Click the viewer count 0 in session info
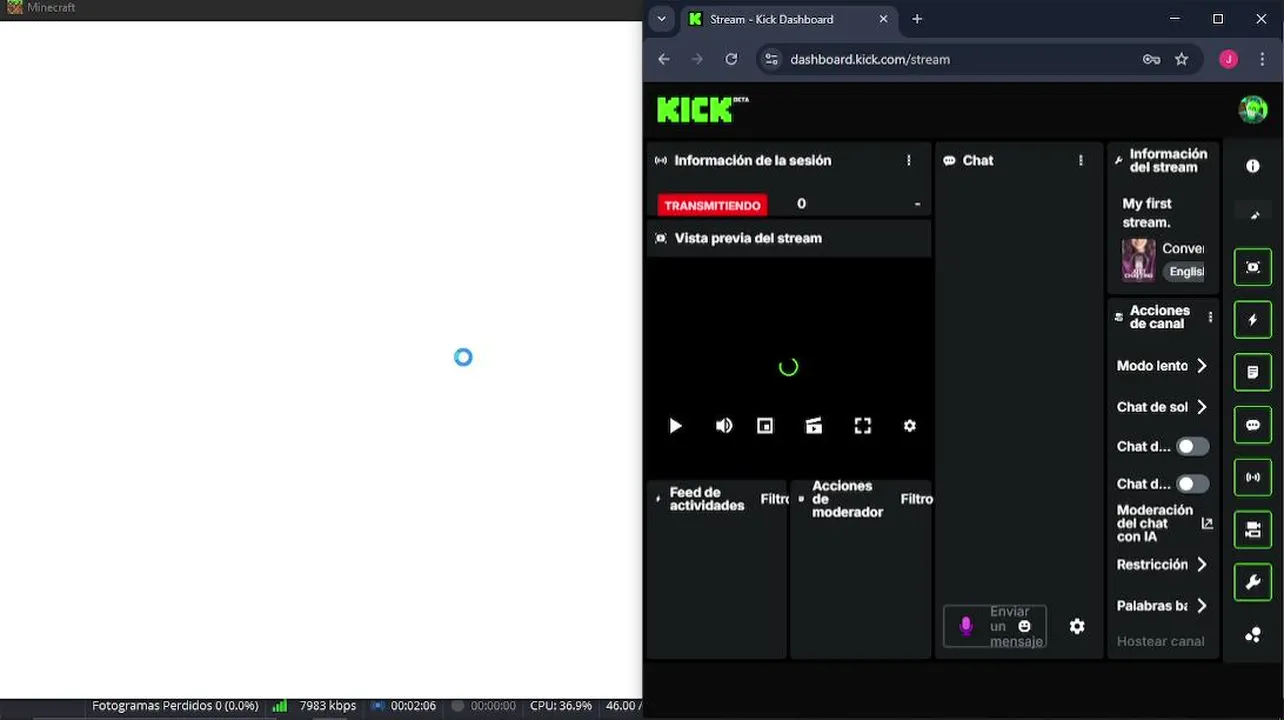 click(801, 204)
